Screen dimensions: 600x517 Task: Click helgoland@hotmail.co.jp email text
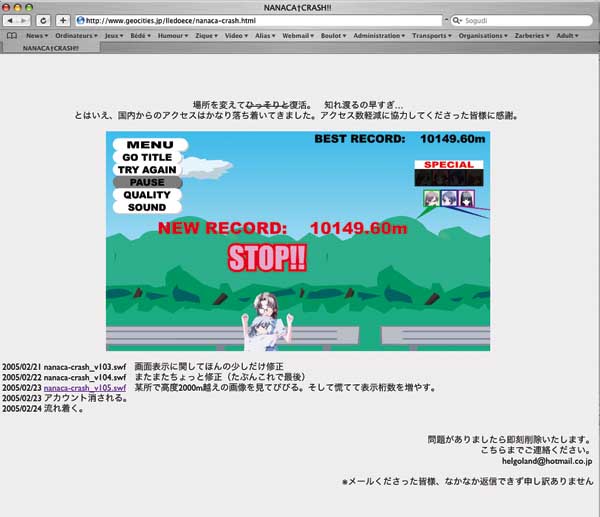click(x=547, y=461)
